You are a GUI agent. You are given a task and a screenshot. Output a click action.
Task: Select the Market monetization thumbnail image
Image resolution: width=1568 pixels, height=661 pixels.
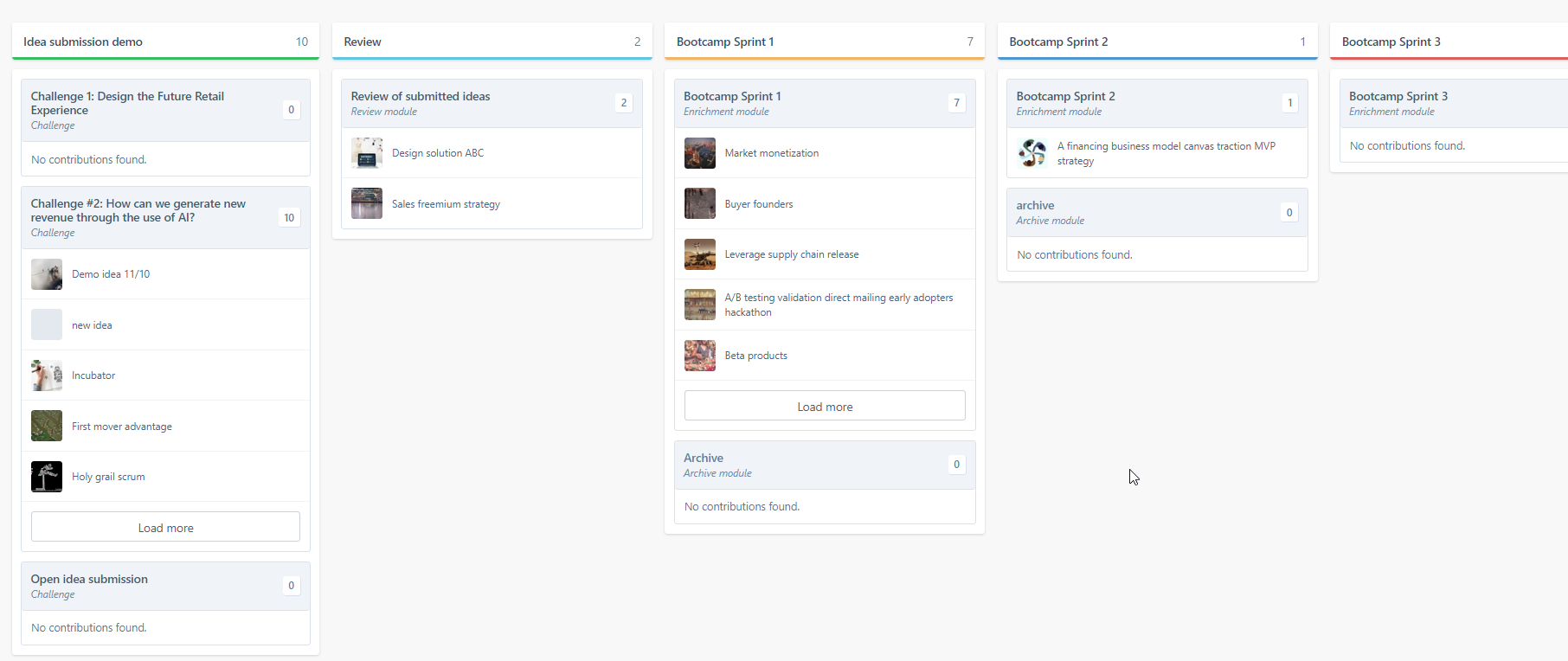tap(700, 153)
